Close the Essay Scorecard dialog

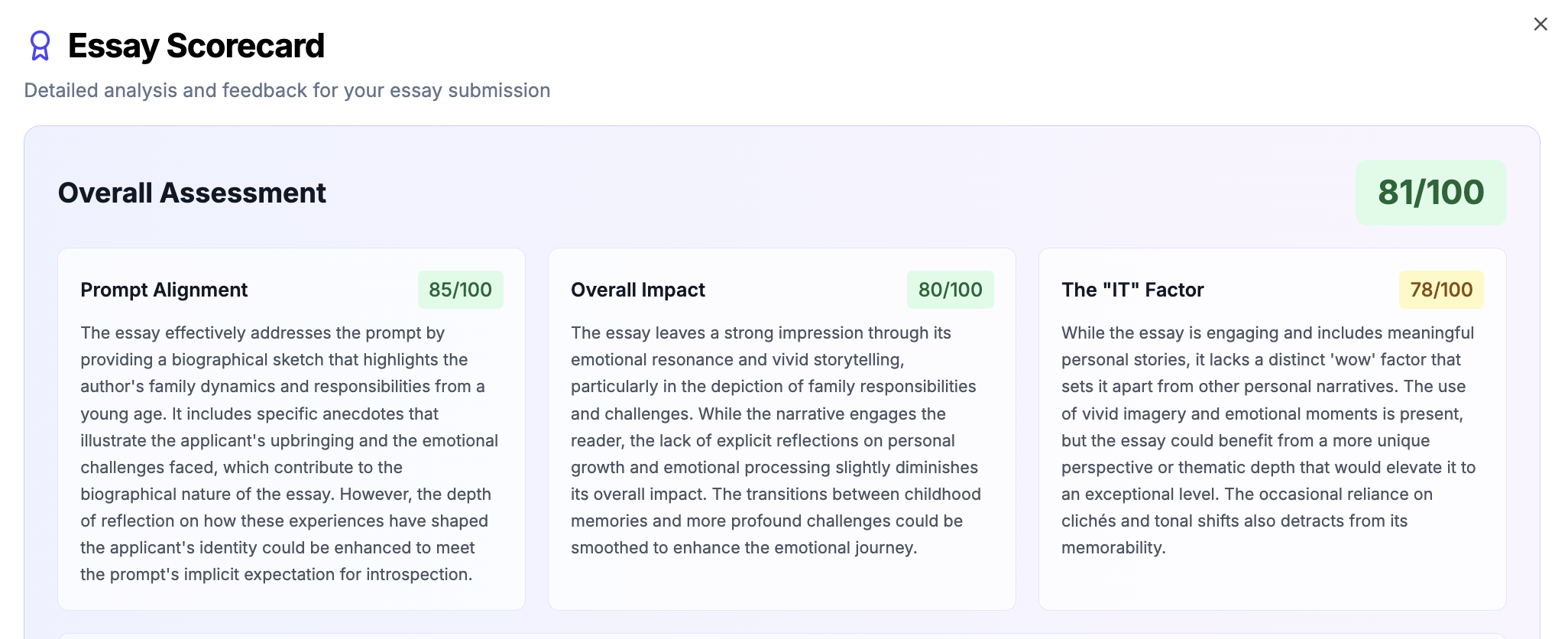(x=1540, y=24)
